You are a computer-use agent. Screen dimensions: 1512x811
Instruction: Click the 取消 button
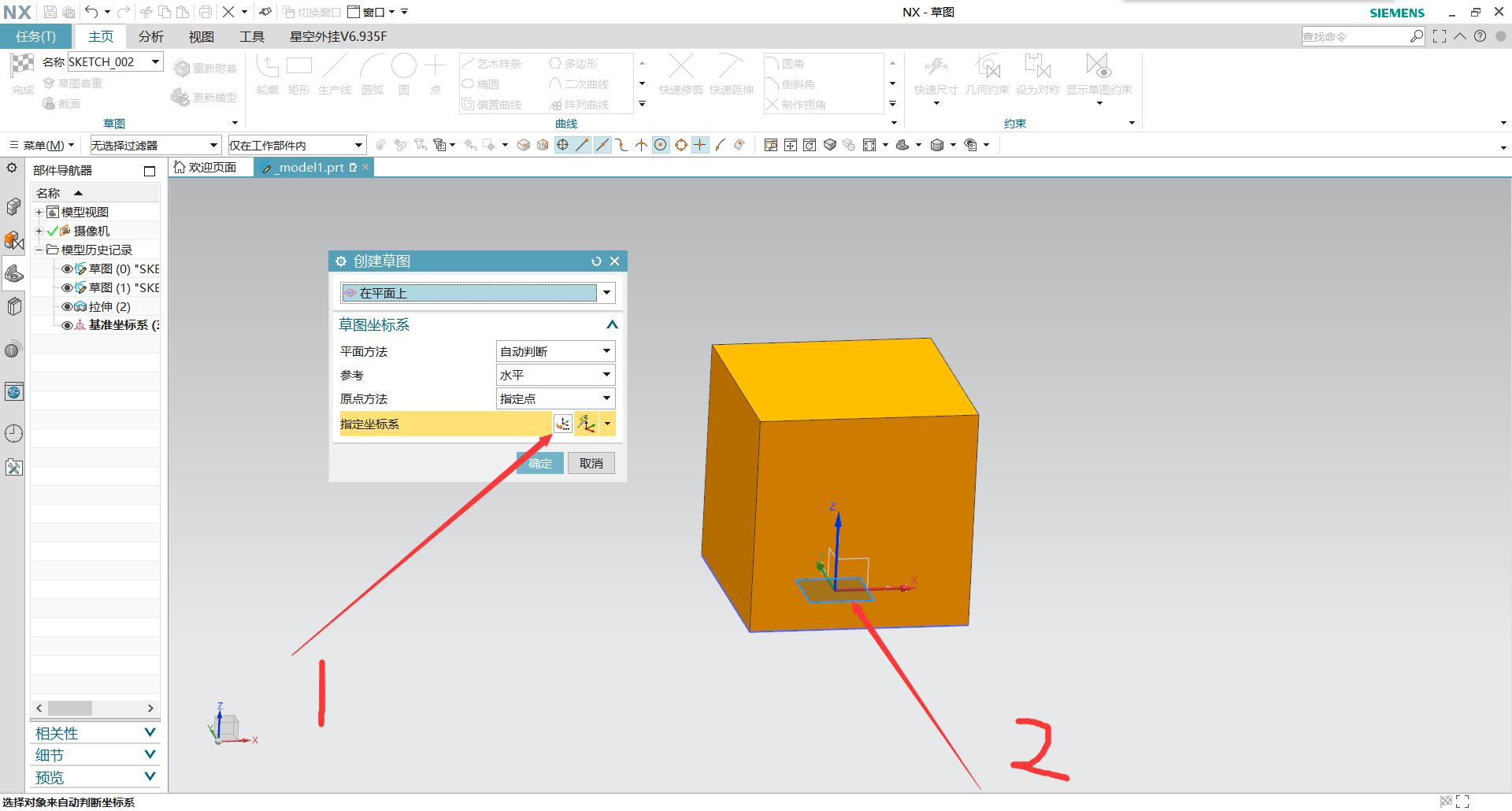click(x=591, y=464)
